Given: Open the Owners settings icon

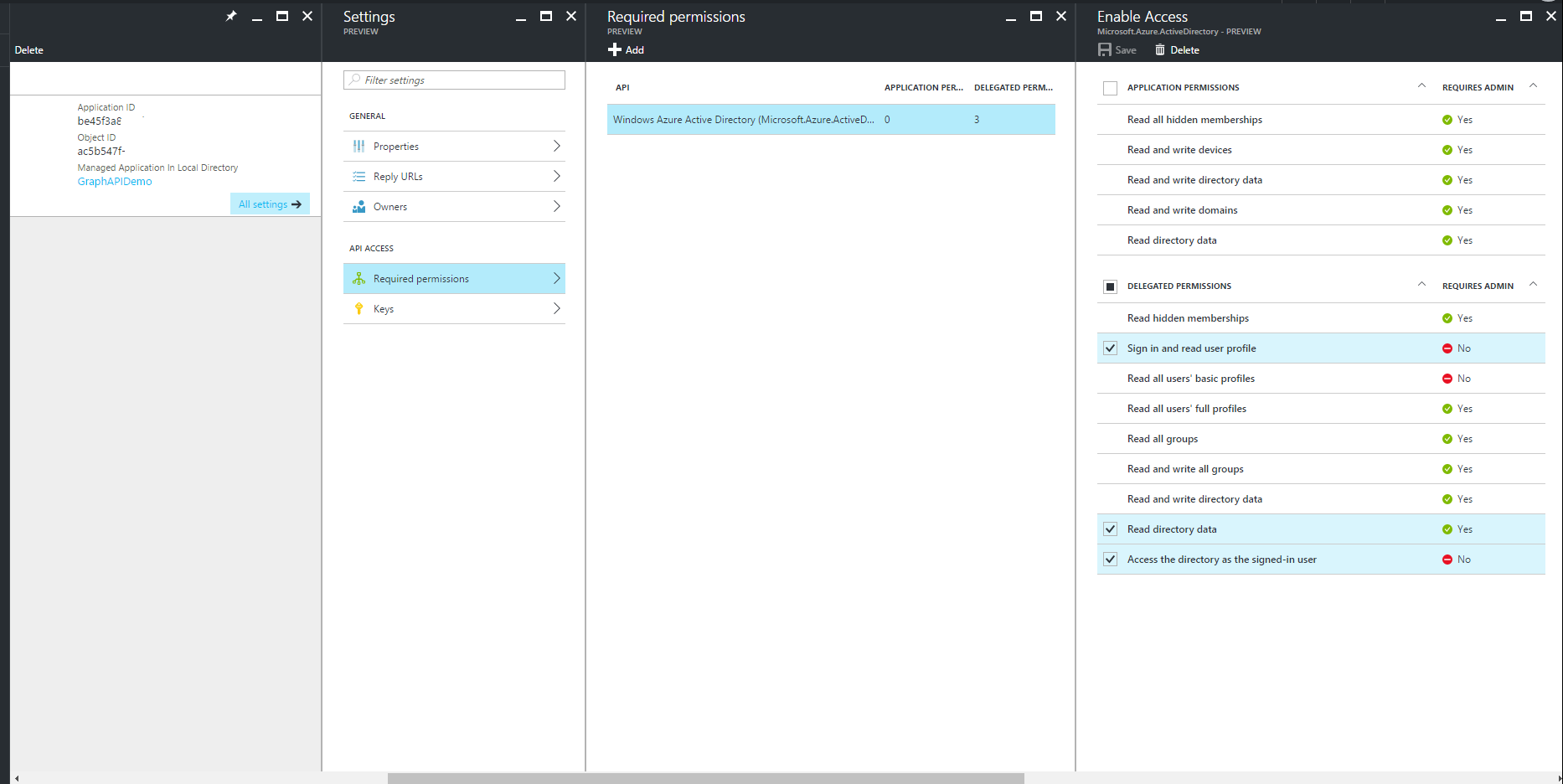Looking at the screenshot, I should [x=359, y=206].
